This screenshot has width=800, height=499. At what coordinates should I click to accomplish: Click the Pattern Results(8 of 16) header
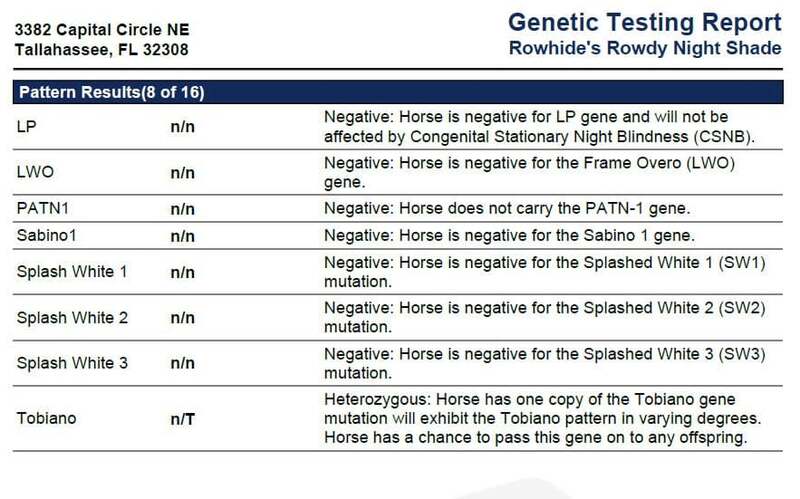click(111, 92)
